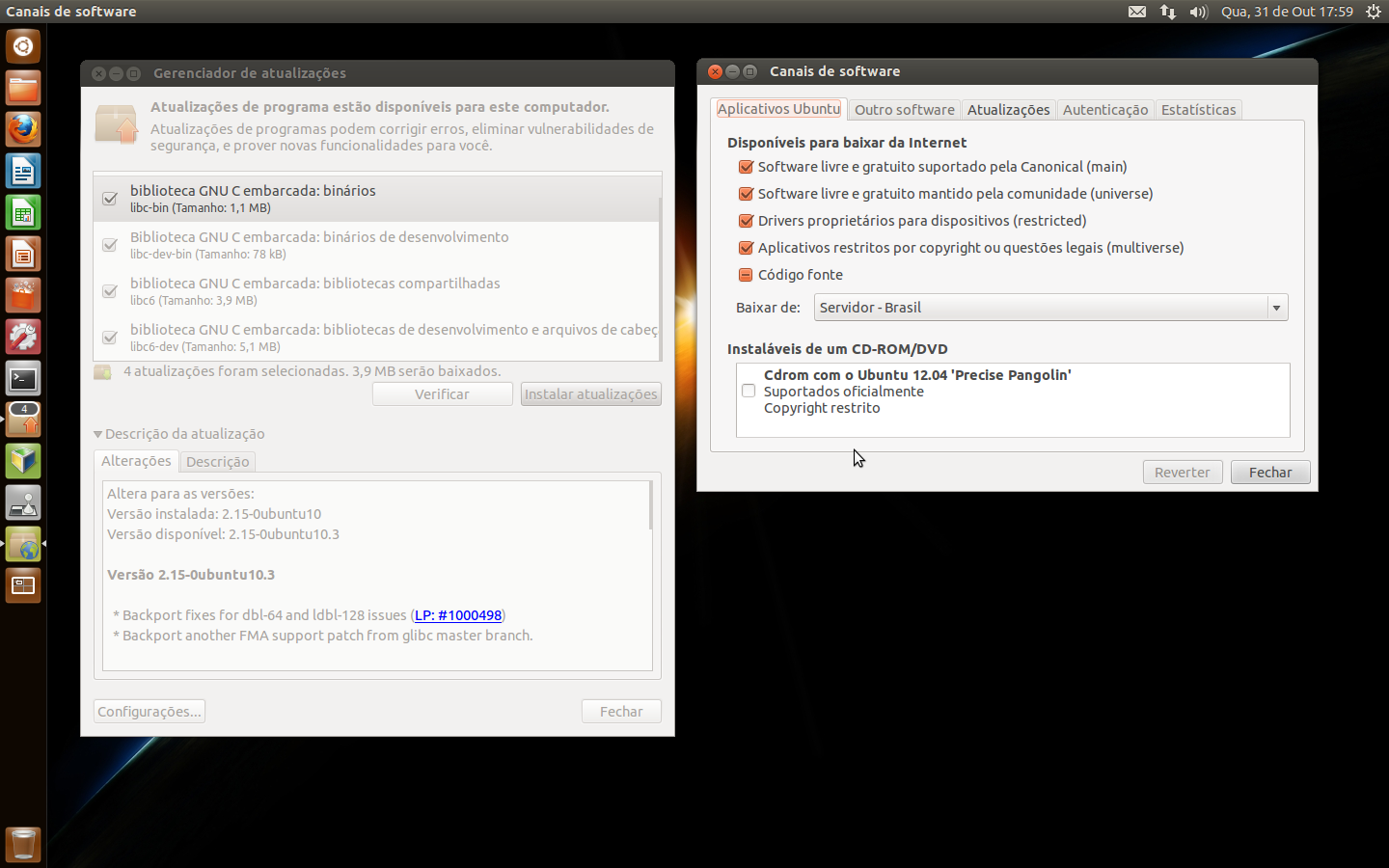1389x868 pixels.
Task: Open the Files manager from the launcher
Action: [23, 89]
